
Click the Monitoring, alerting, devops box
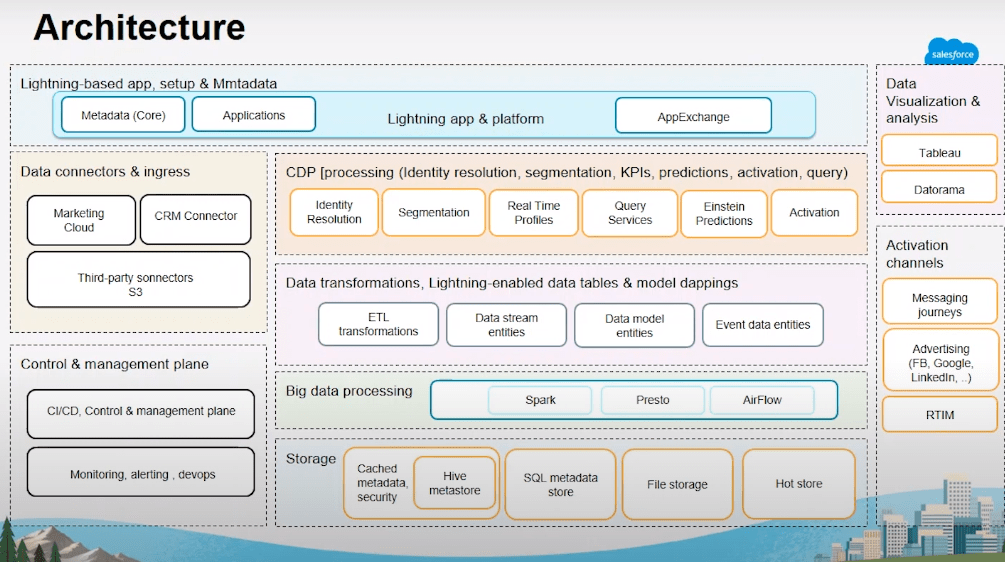(x=141, y=474)
